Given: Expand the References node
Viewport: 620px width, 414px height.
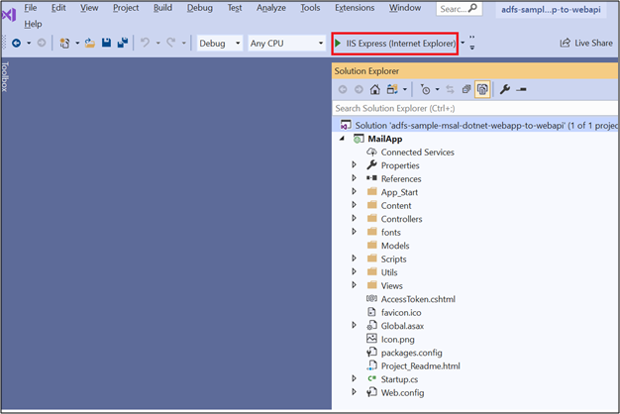Looking at the screenshot, I should pos(354,178).
